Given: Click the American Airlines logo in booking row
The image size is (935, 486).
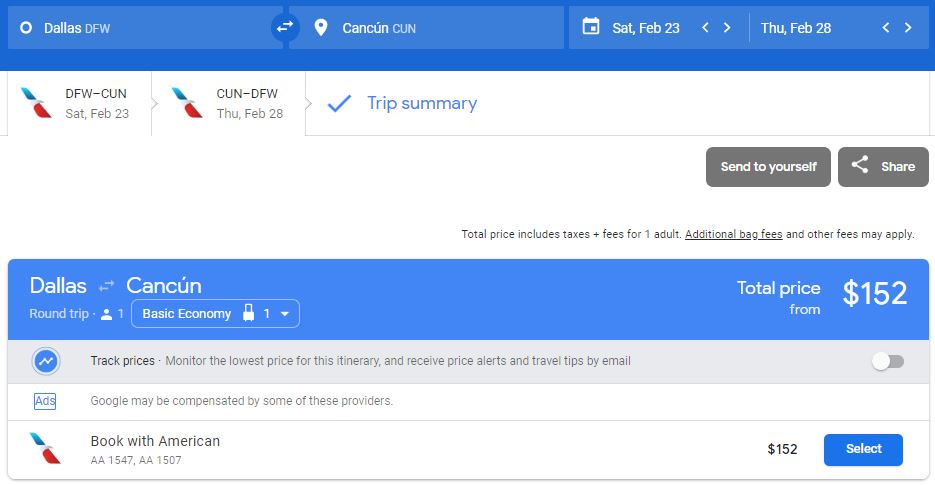Looking at the screenshot, I should tap(45, 449).
